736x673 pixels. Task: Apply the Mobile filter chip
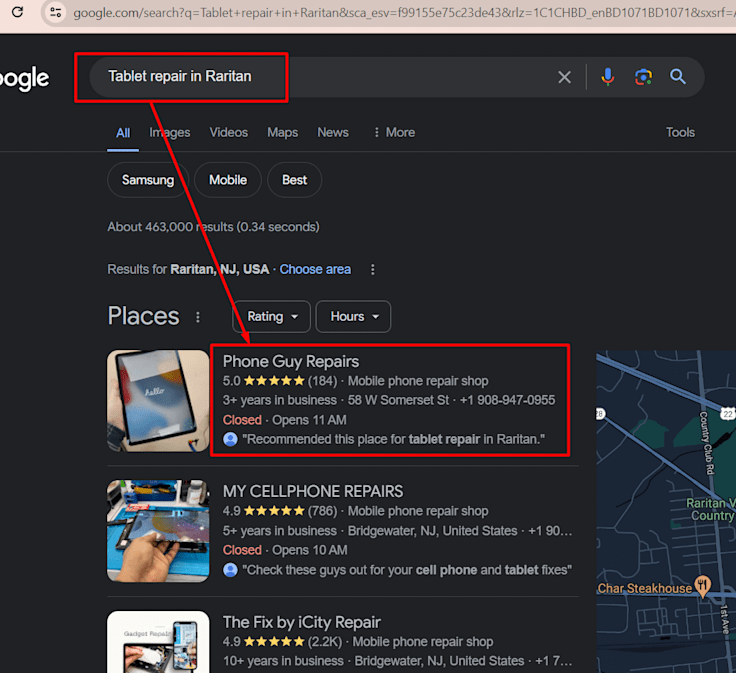[x=228, y=180]
